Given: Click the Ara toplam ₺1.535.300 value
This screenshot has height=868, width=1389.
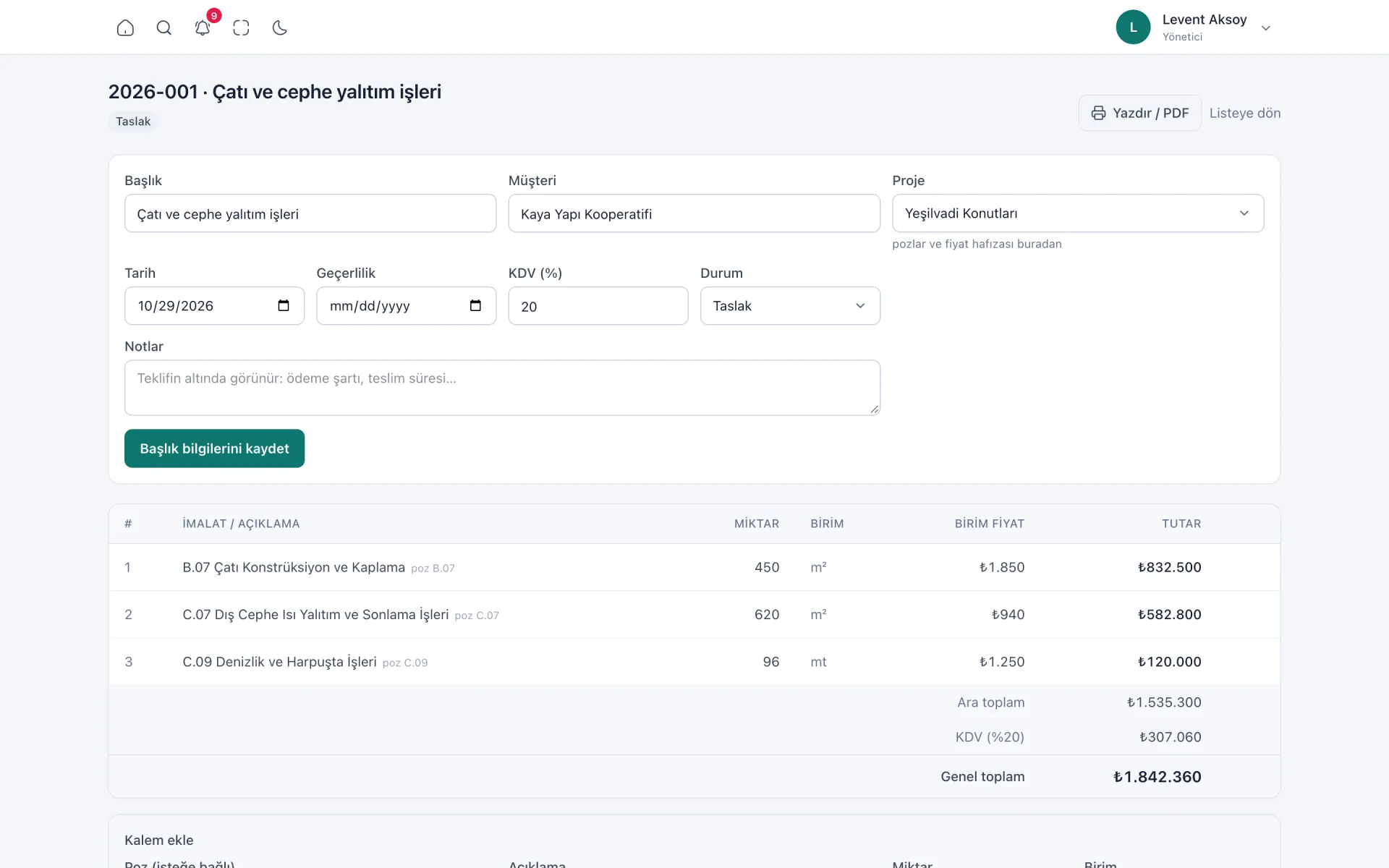Looking at the screenshot, I should (1164, 702).
